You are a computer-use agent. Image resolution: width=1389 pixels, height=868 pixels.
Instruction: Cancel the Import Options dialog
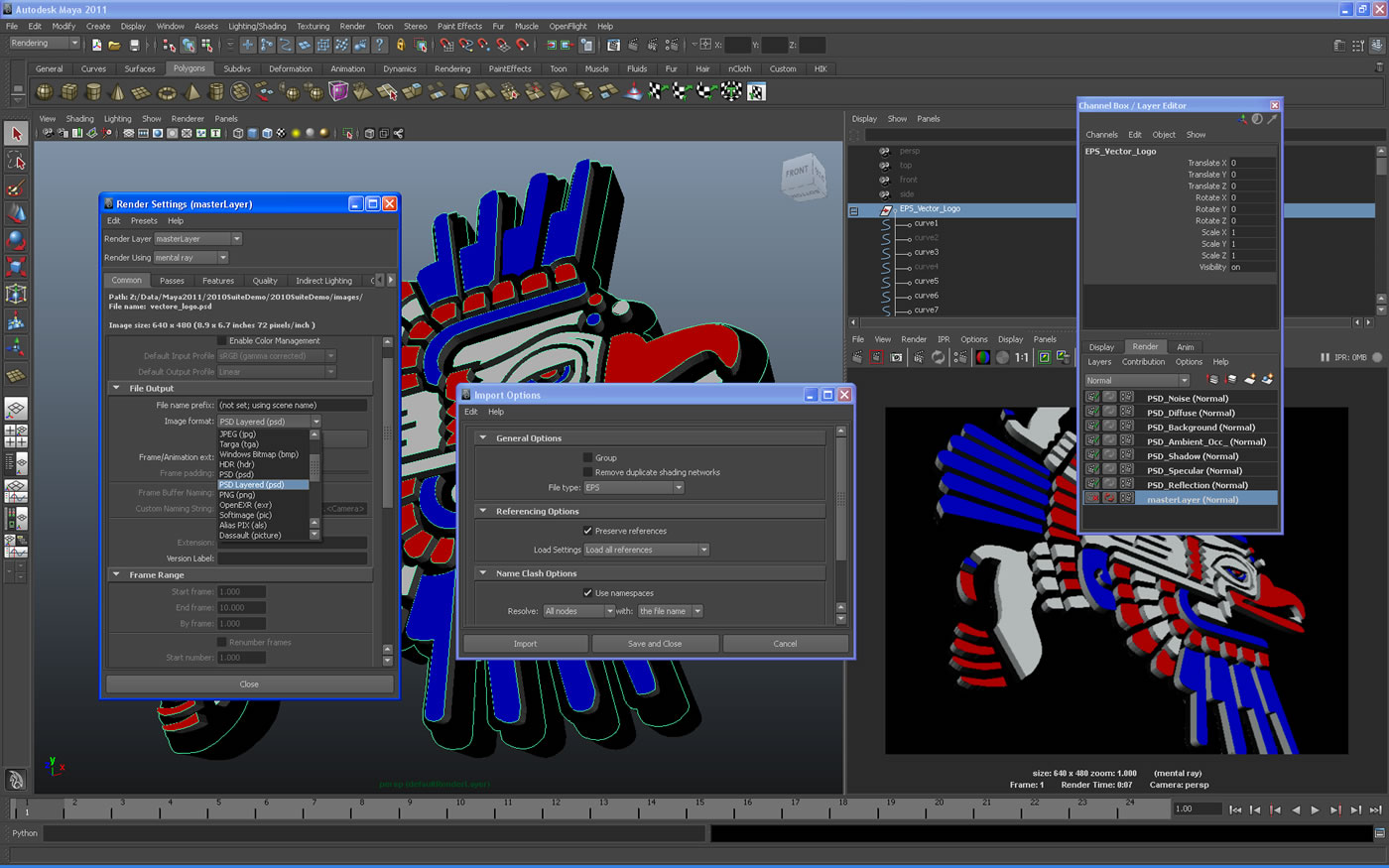(x=785, y=644)
